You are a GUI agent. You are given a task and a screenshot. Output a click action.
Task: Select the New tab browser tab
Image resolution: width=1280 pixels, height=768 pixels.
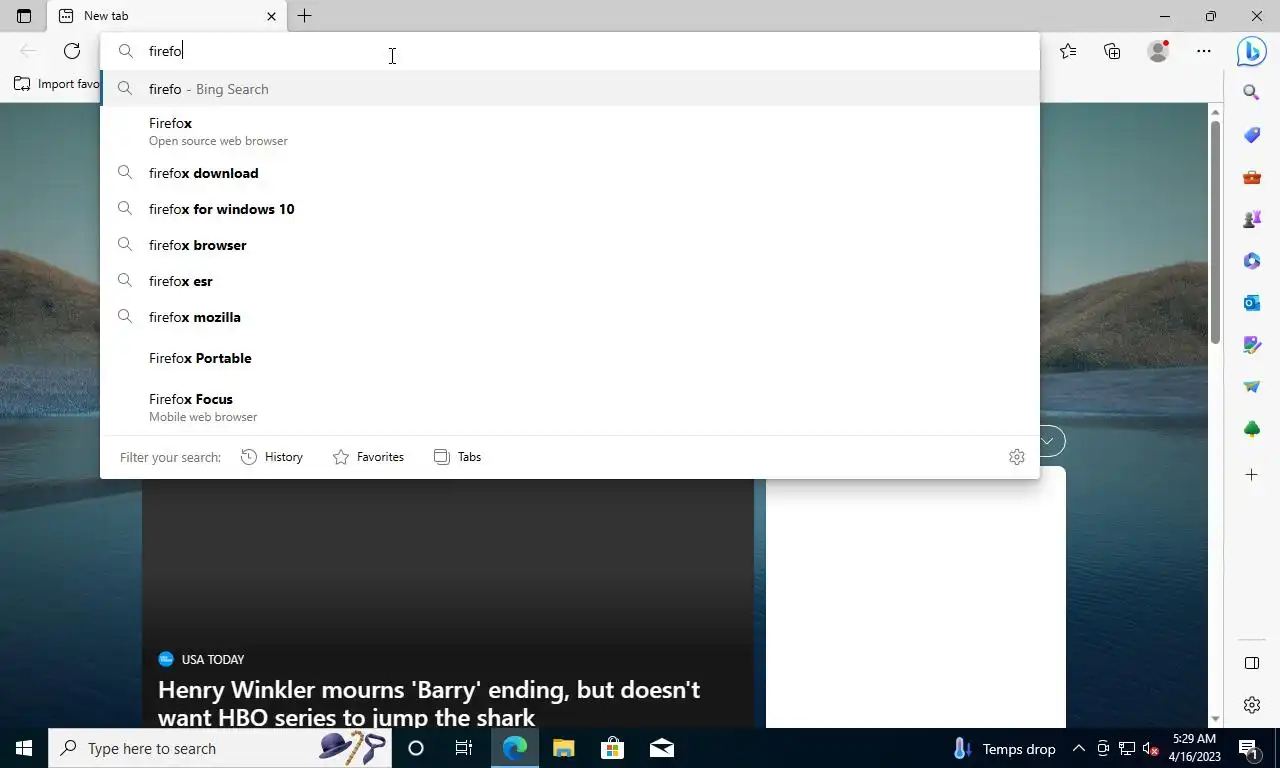[x=167, y=16]
